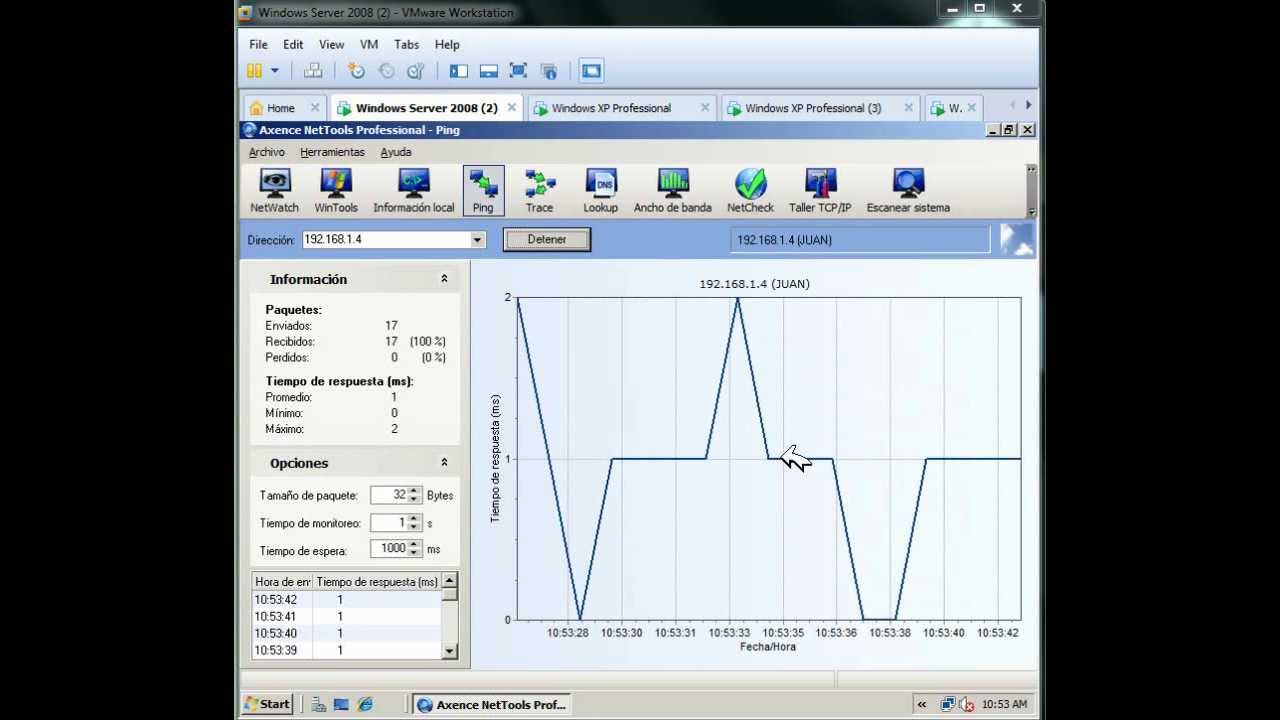Screen dimensions: 1280x720
Task: Click the Detener button
Action: point(547,240)
